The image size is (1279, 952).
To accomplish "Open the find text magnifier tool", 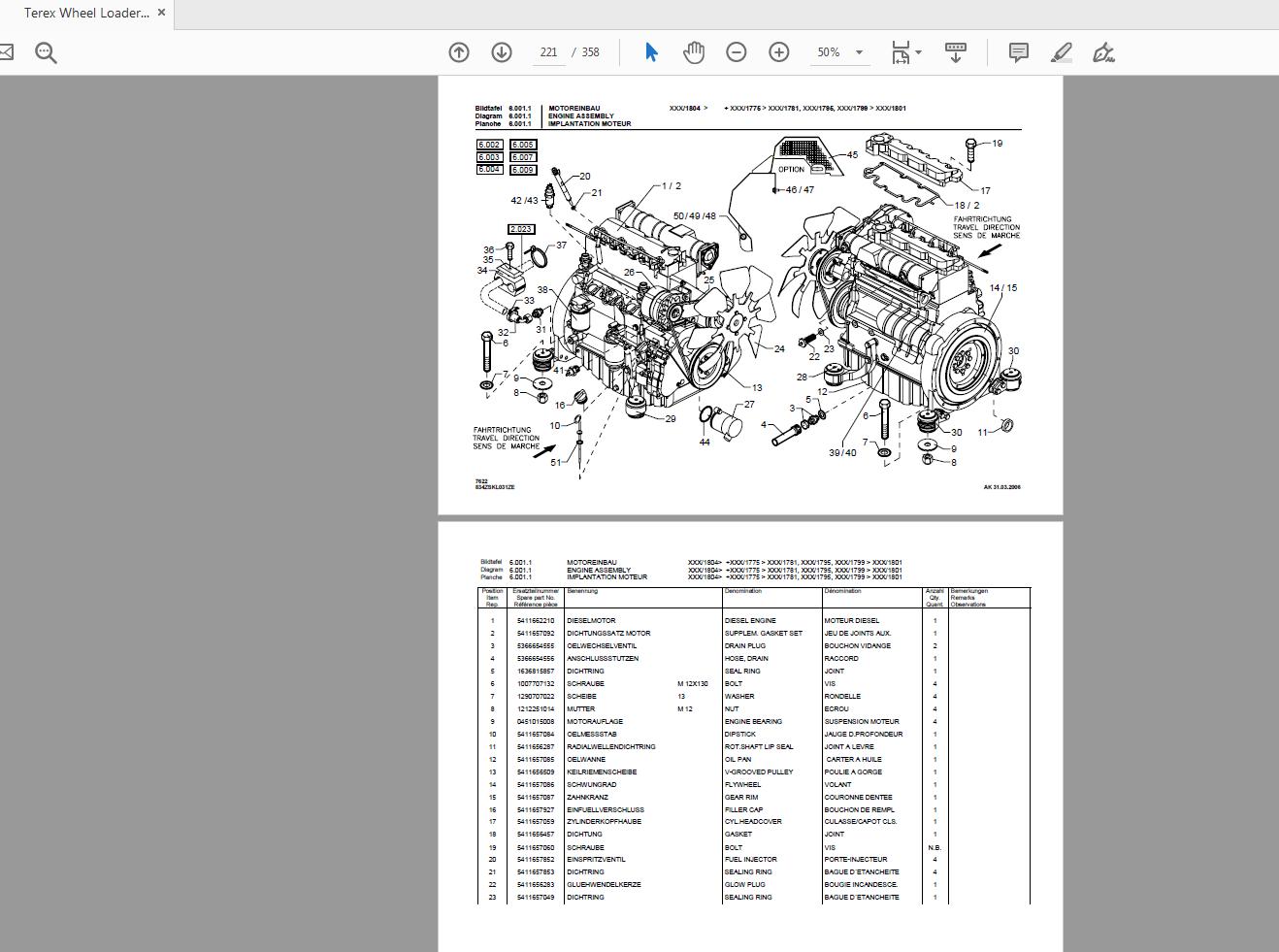I will point(46,52).
